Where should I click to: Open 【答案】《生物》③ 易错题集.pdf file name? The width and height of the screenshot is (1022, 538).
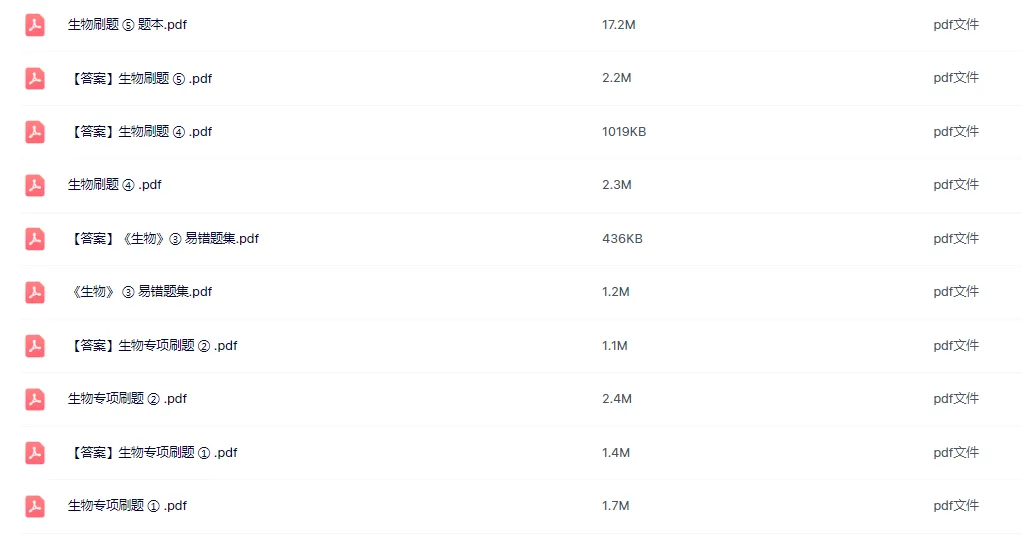[x=164, y=239]
